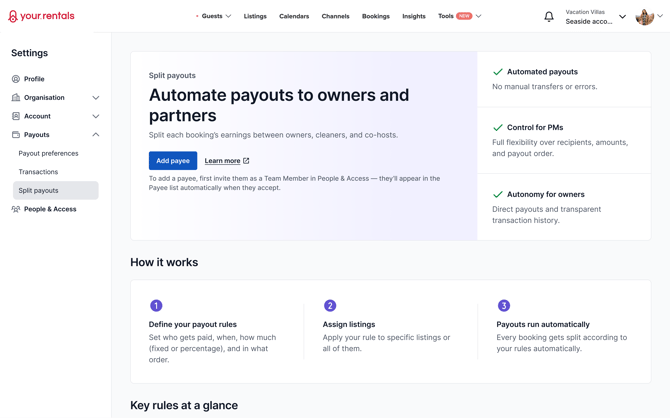
Task: Open Channels in top navigation
Action: tap(335, 16)
